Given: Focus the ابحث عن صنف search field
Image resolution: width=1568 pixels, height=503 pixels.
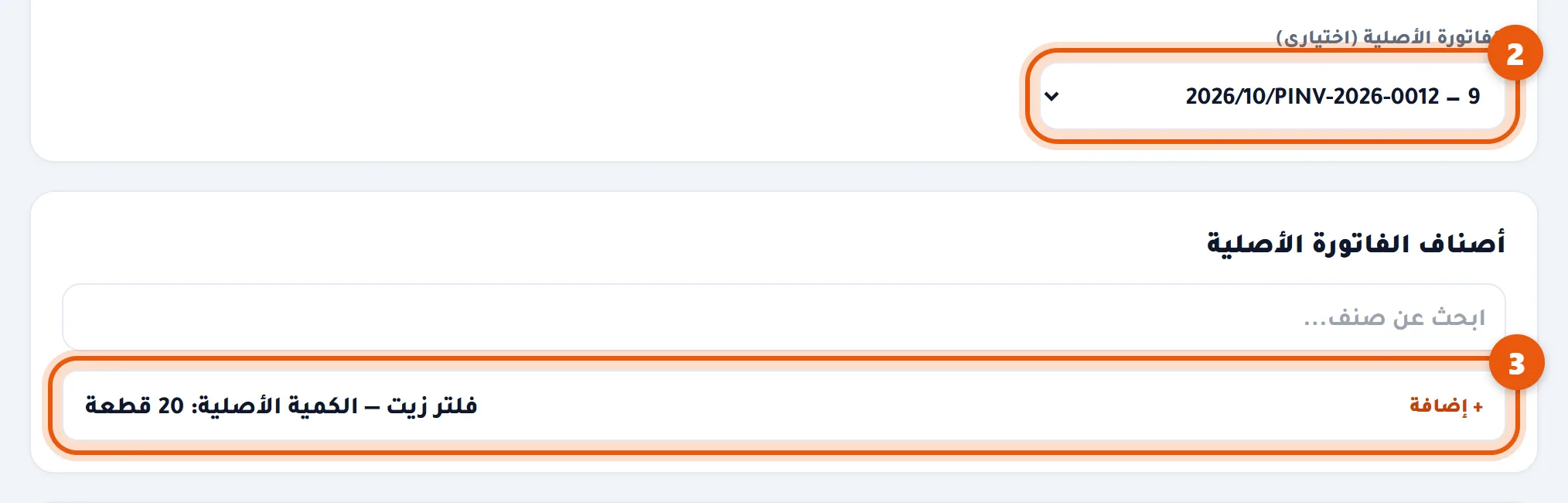Looking at the screenshot, I should [784, 317].
